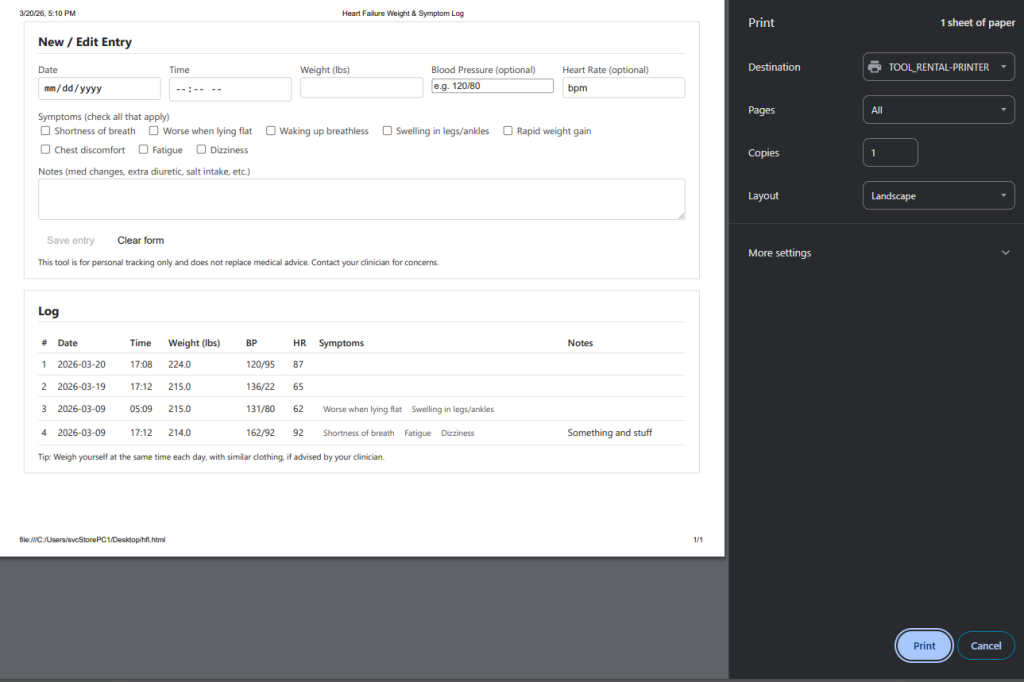1024x682 pixels.
Task: Open the Layout dropdown showing Landscape
Action: [938, 195]
